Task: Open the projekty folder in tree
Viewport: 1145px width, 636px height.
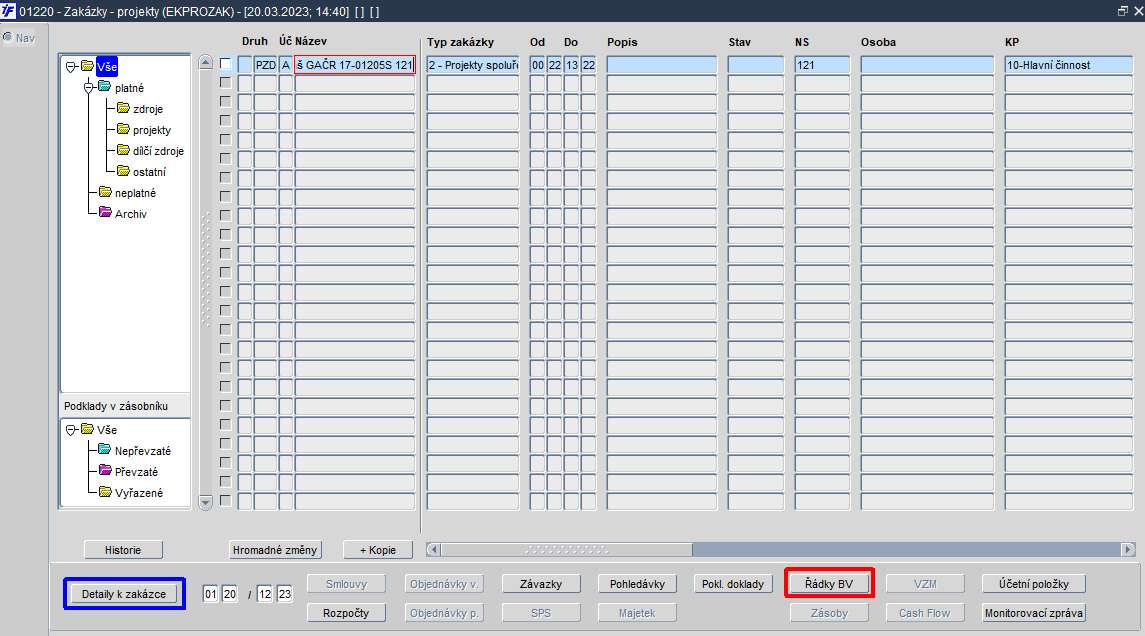Action: click(144, 129)
